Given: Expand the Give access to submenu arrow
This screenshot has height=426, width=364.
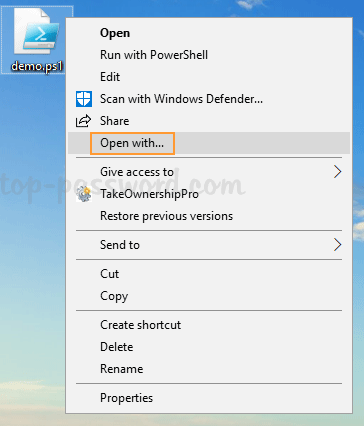Looking at the screenshot, I should click(337, 172).
